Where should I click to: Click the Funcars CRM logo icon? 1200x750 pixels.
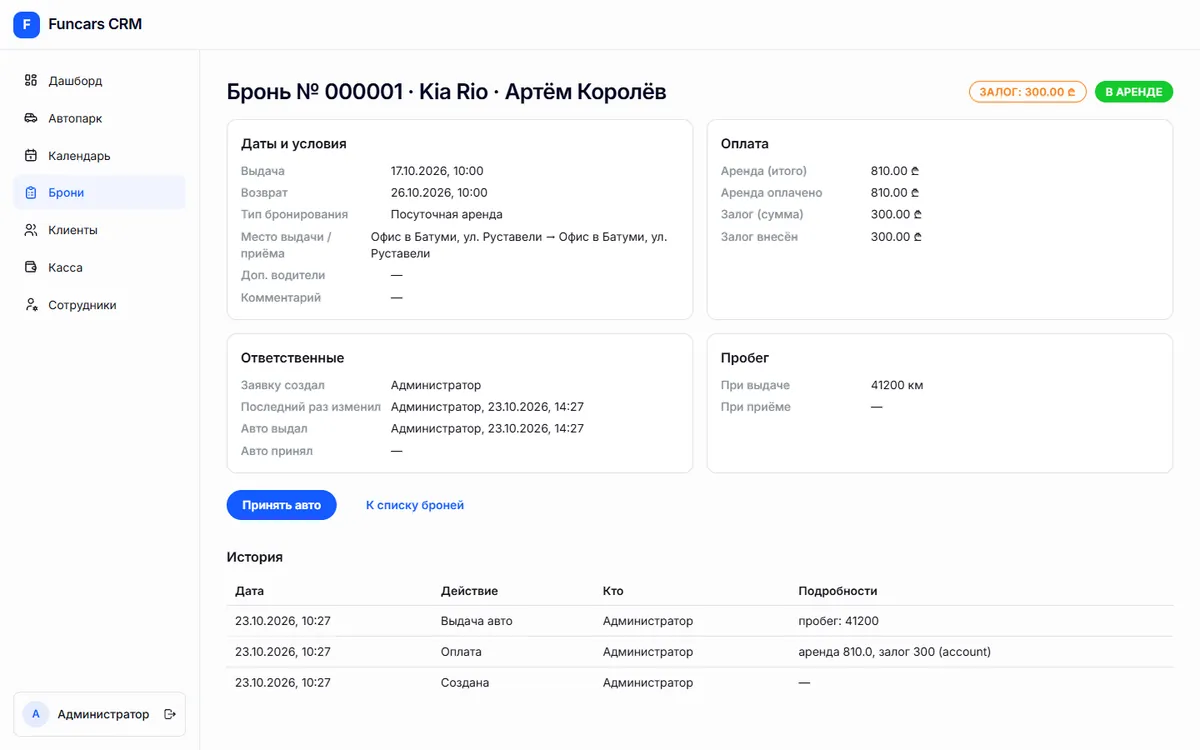click(26, 25)
